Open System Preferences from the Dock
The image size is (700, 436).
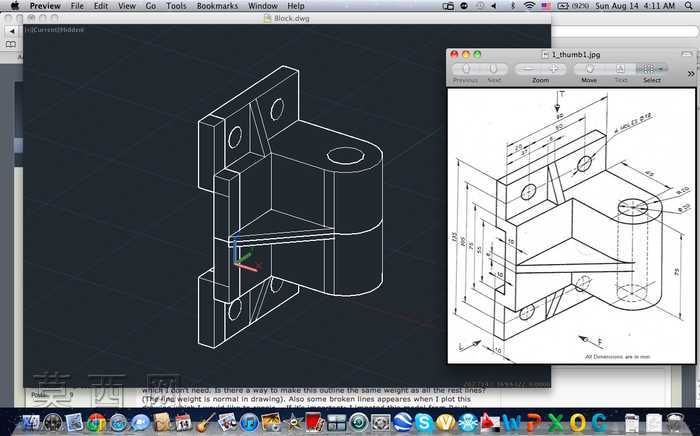point(381,422)
